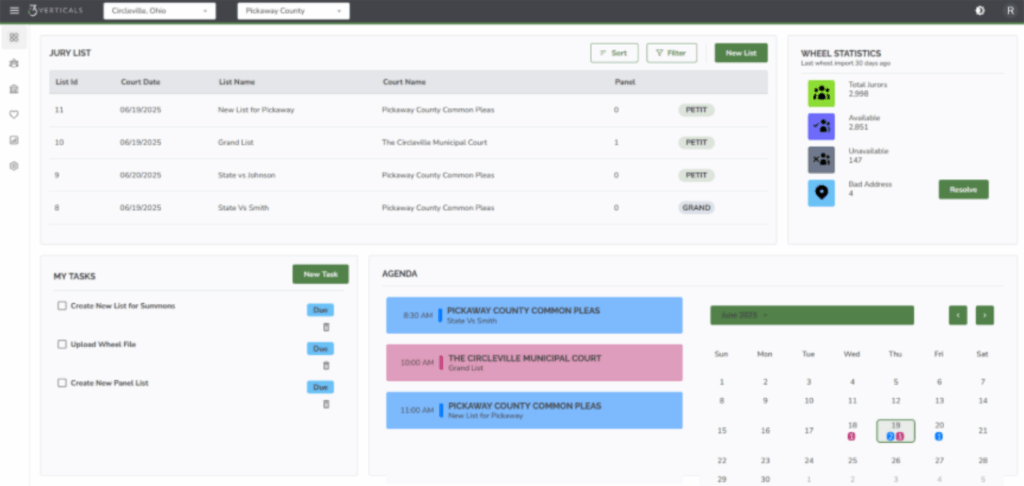Delete the Upload Wheel File task
Screen dimensions: 1024x486
pos(326,365)
